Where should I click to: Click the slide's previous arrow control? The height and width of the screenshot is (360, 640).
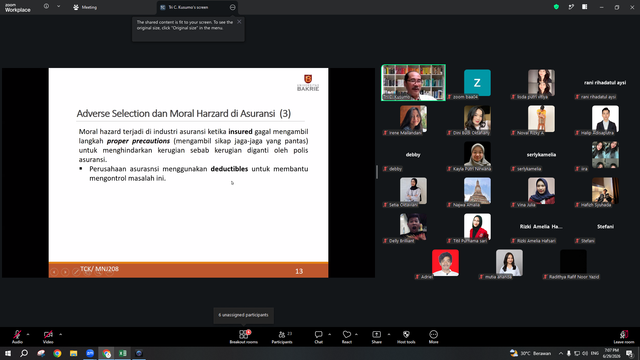(x=54, y=272)
